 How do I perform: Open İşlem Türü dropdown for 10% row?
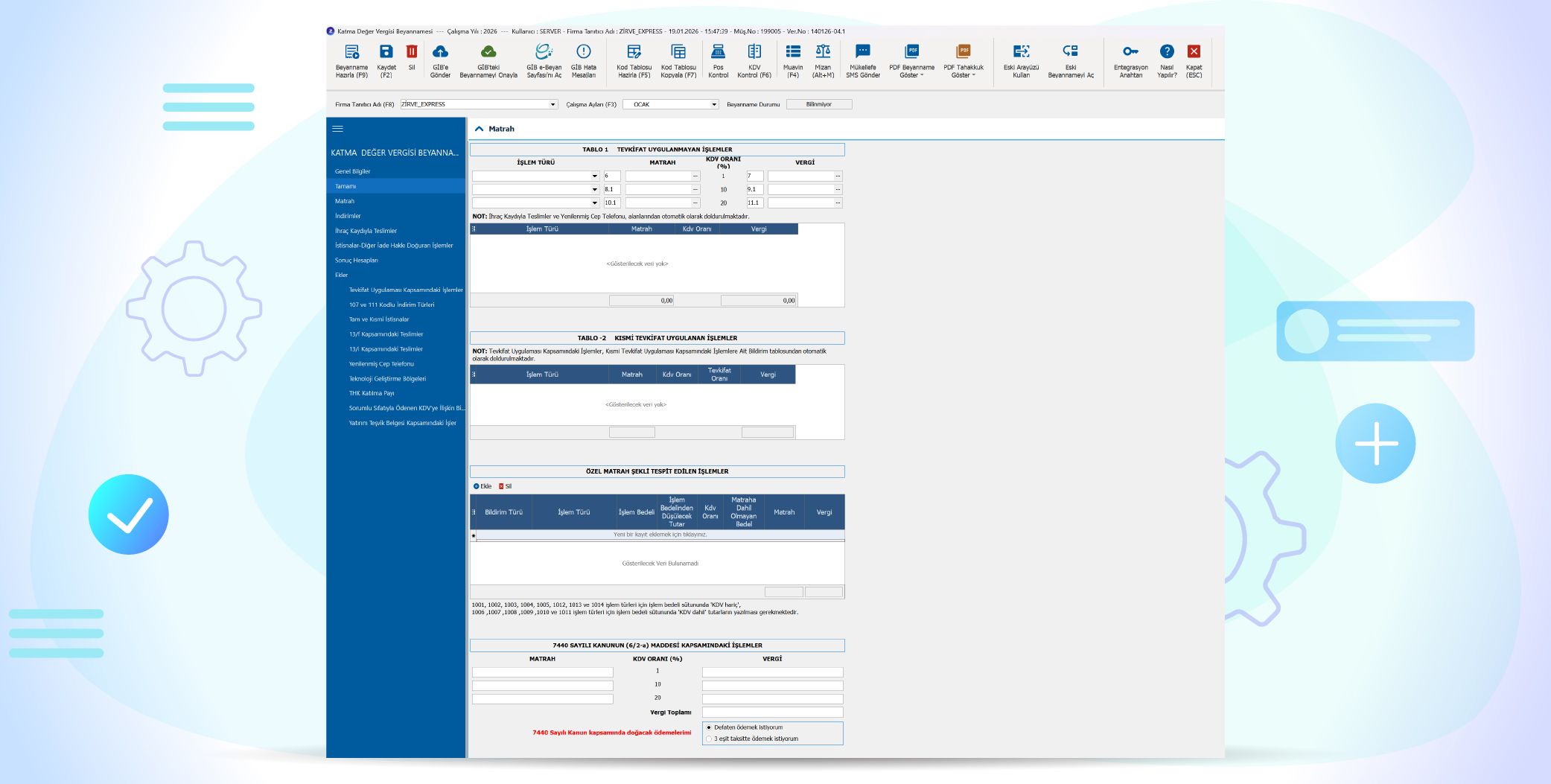pos(594,190)
